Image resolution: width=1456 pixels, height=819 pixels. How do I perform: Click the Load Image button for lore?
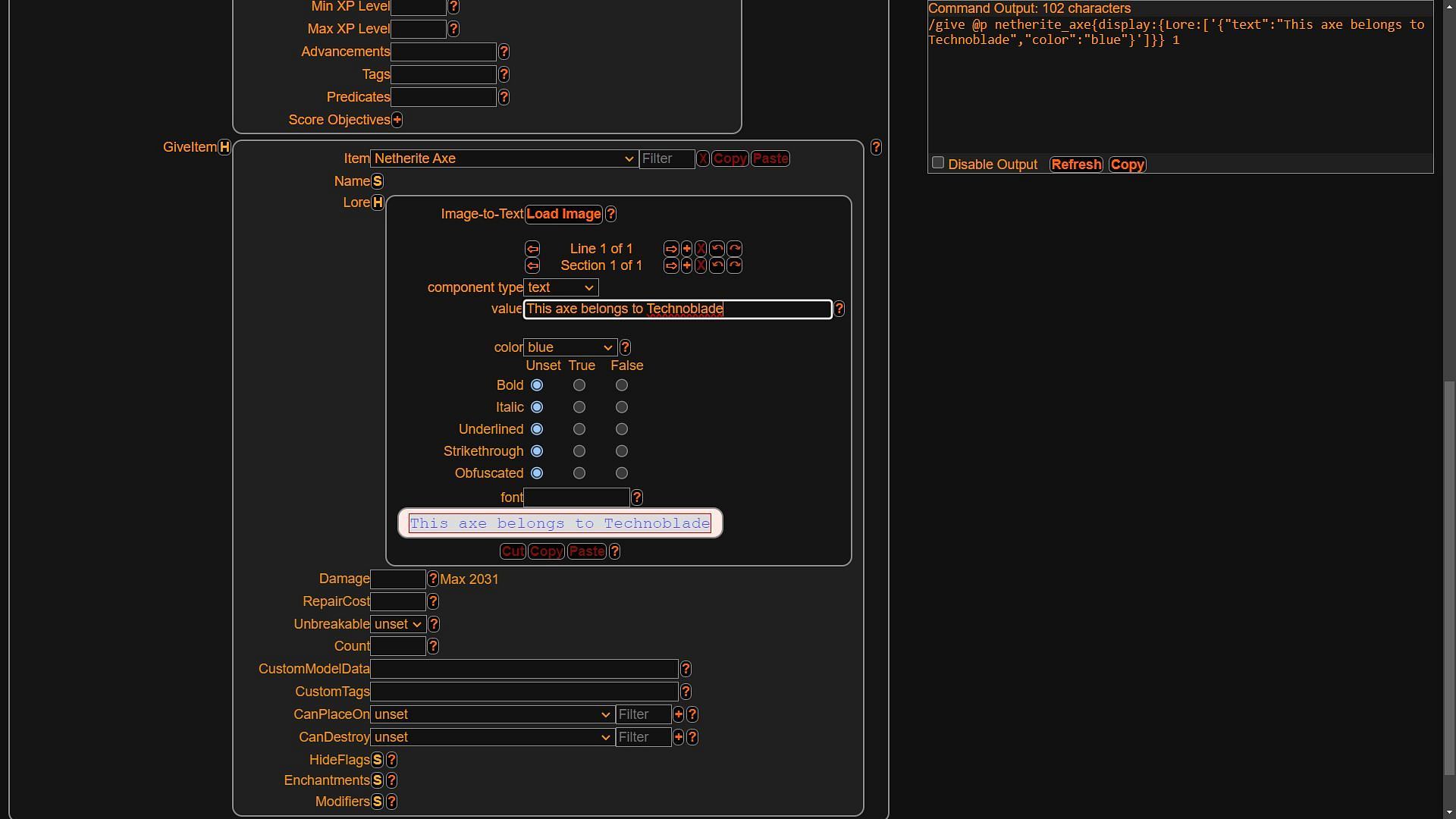tap(563, 213)
